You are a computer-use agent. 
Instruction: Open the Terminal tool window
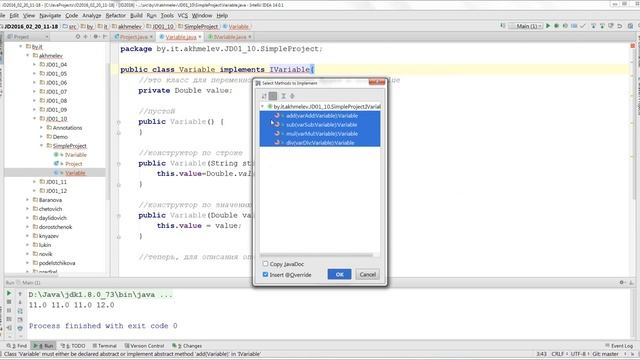click(x=104, y=346)
